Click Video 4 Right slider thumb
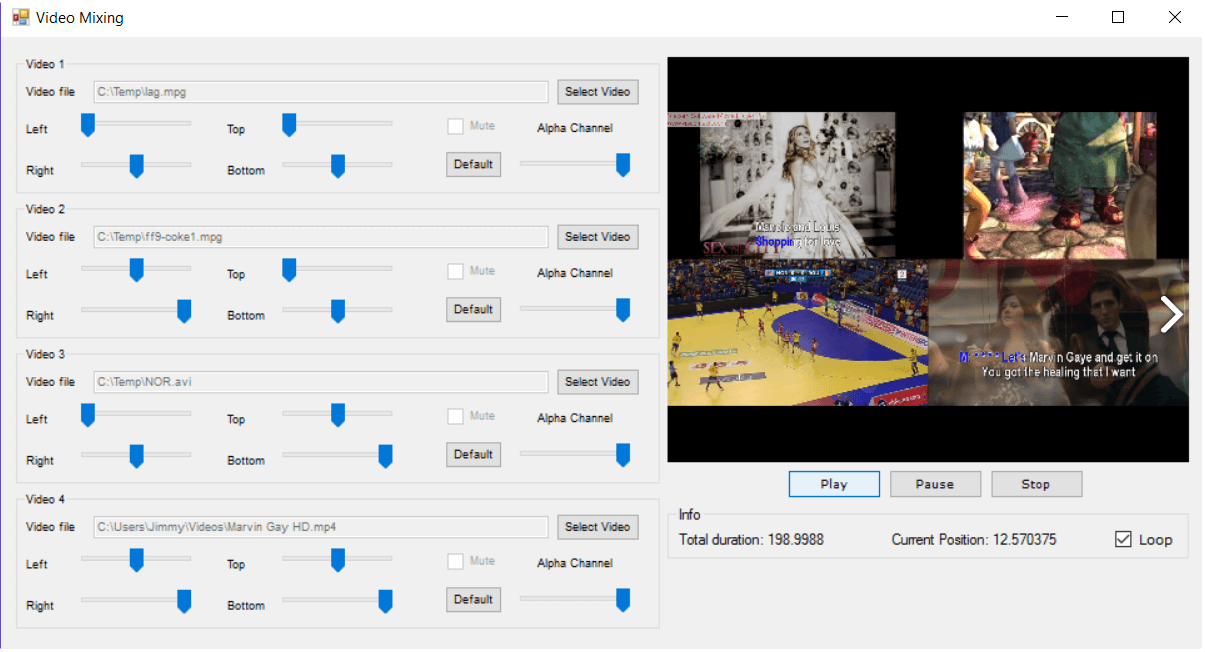The width and height of the screenshot is (1205, 652). coord(184,601)
